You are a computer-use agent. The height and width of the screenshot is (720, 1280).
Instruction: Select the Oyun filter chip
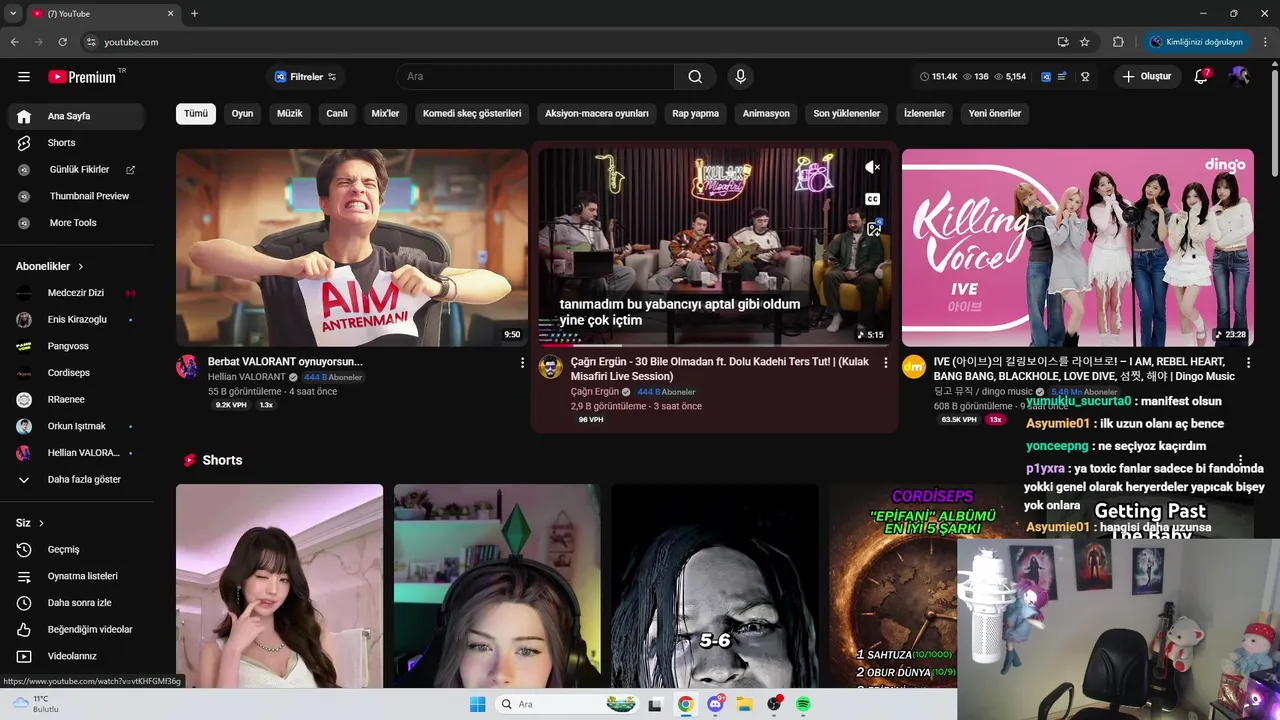point(243,114)
